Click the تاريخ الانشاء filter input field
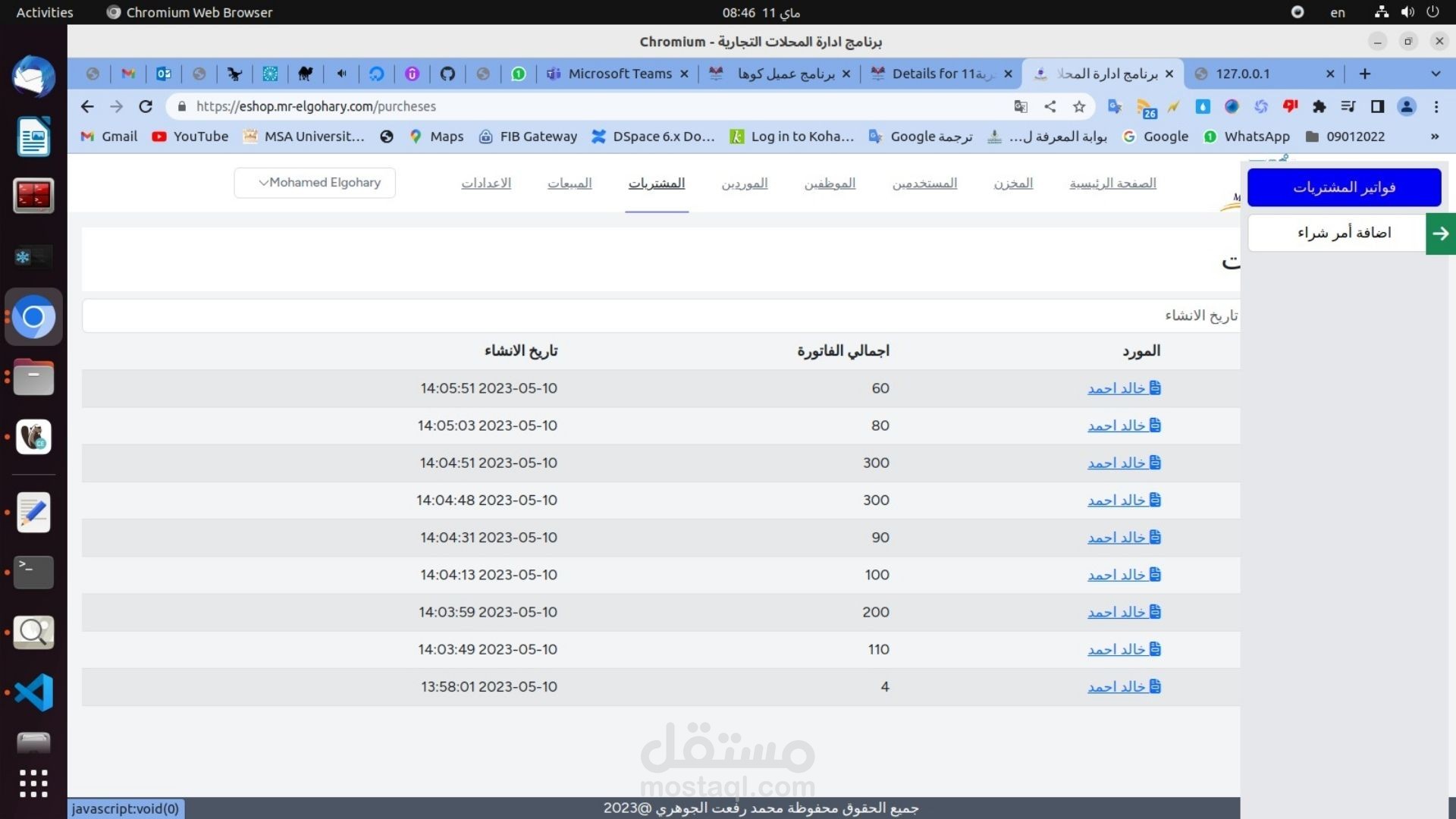This screenshot has width=1456, height=819. pos(660,315)
